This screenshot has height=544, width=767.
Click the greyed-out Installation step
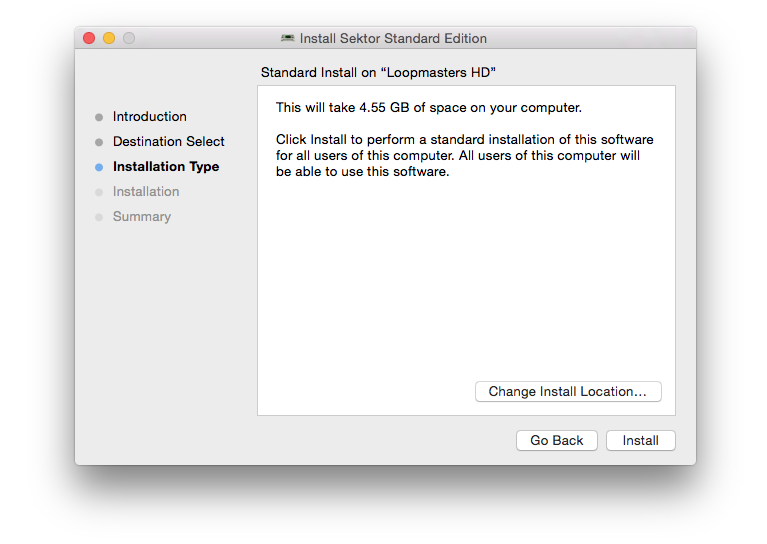pos(146,192)
